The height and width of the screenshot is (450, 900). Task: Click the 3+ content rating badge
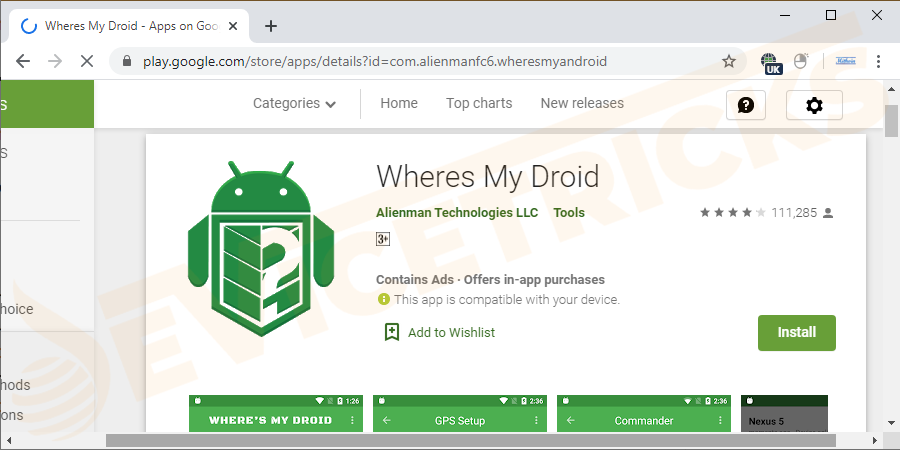(x=383, y=239)
